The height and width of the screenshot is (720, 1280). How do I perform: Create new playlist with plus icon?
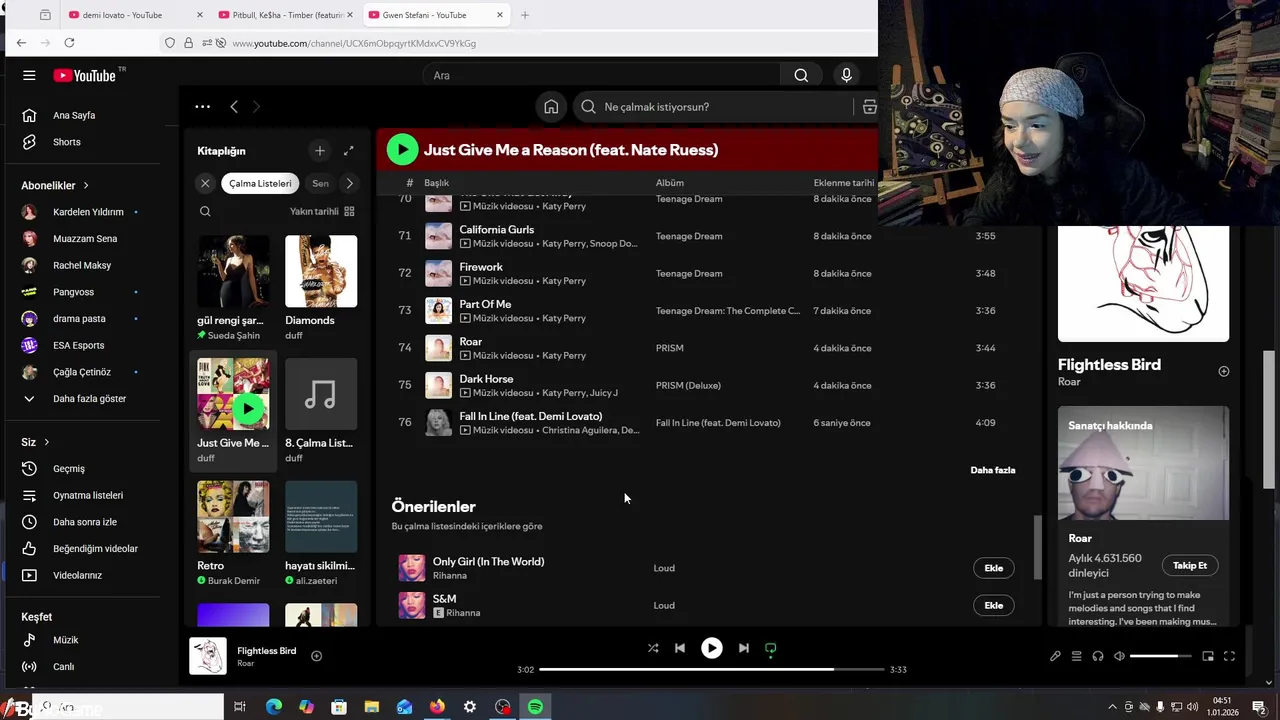pos(320,151)
